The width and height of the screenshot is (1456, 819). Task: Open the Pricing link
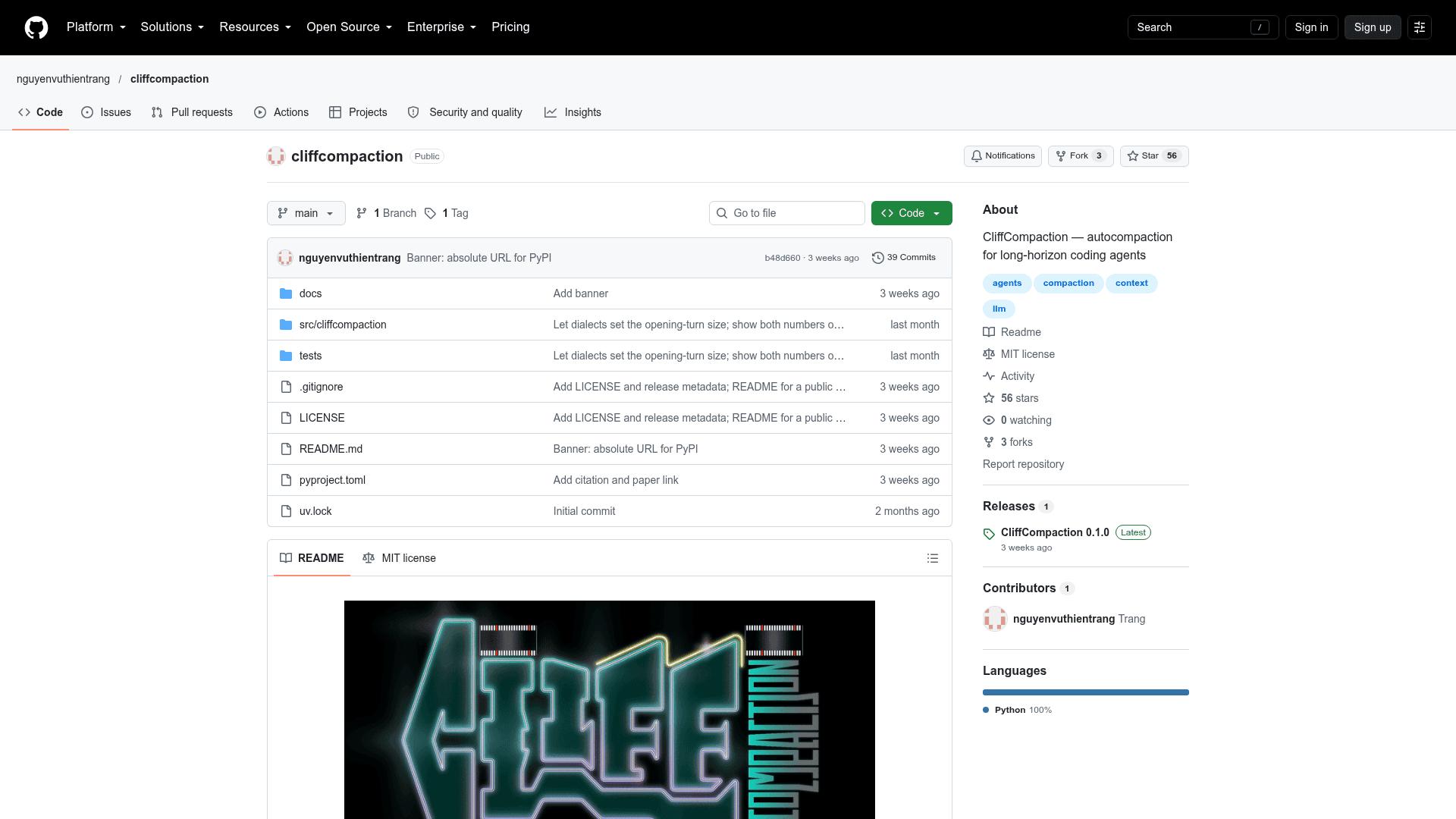[510, 27]
